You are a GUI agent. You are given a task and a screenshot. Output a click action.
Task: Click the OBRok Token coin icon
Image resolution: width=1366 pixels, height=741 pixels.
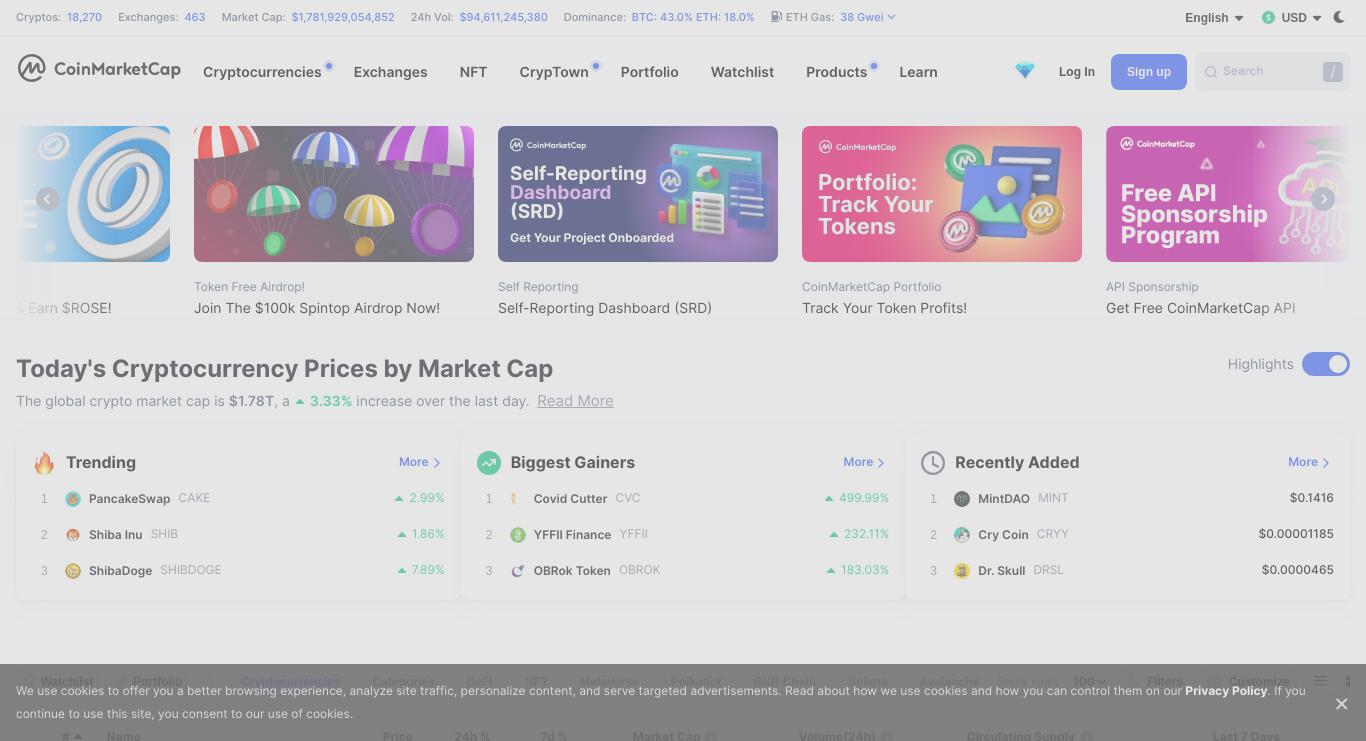[x=517, y=571]
